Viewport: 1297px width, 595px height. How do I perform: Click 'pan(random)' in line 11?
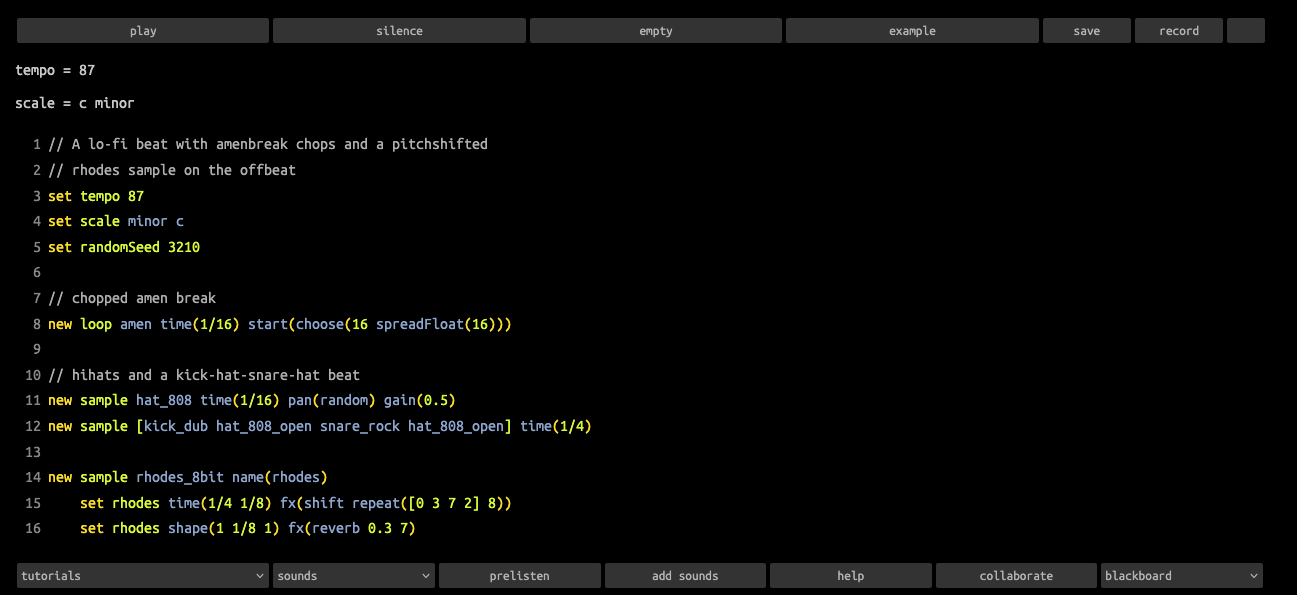(x=332, y=400)
